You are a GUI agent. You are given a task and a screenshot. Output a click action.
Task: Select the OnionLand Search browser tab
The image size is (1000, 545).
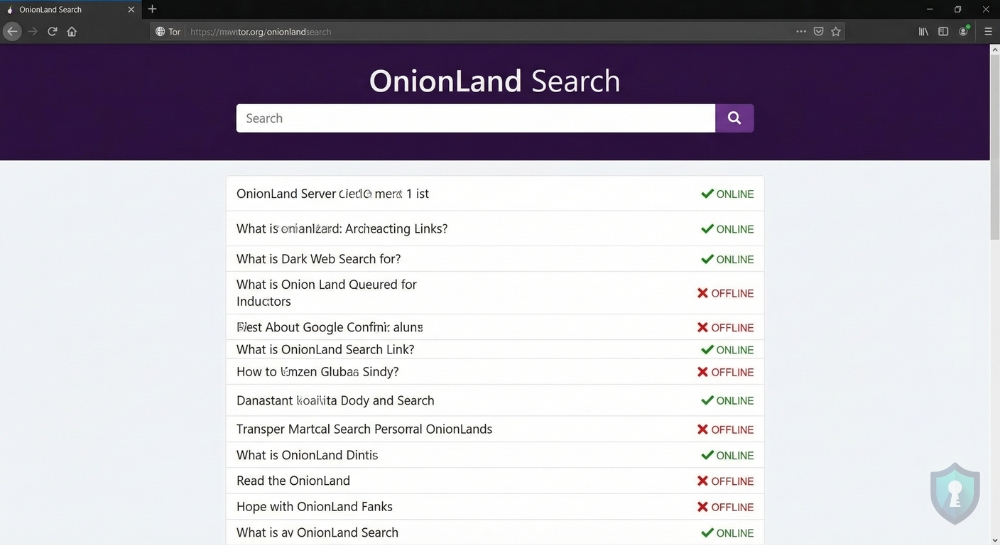tap(70, 10)
